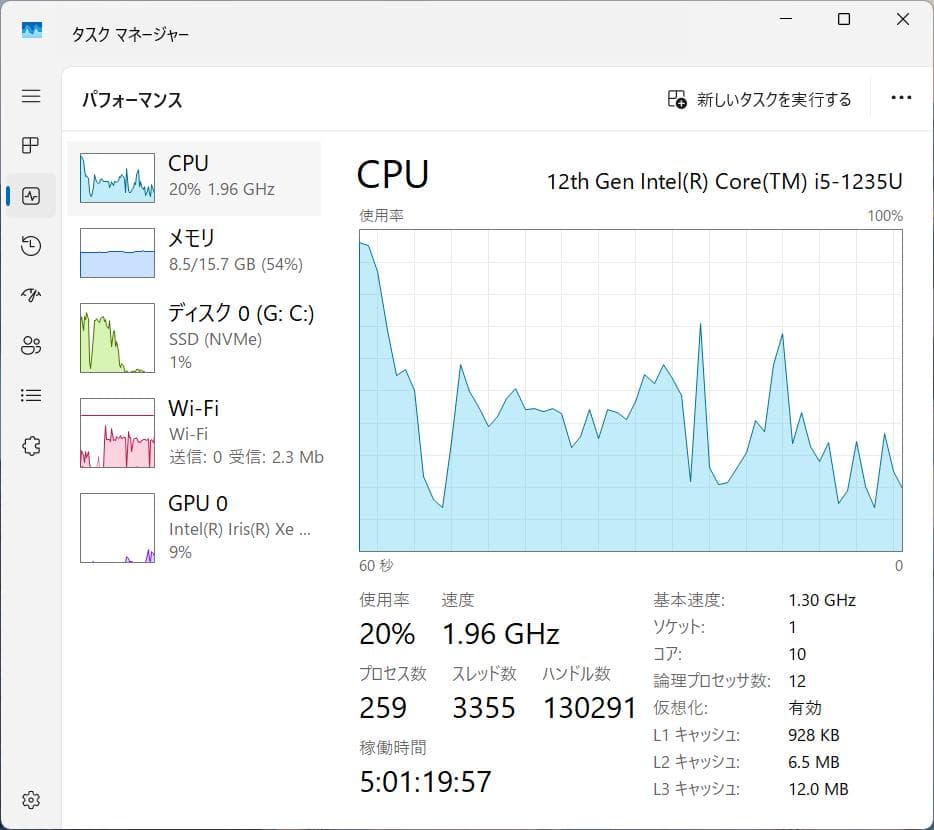The height and width of the screenshot is (830, 934).
Task: Open the Users page icon
Action: [x=30, y=345]
